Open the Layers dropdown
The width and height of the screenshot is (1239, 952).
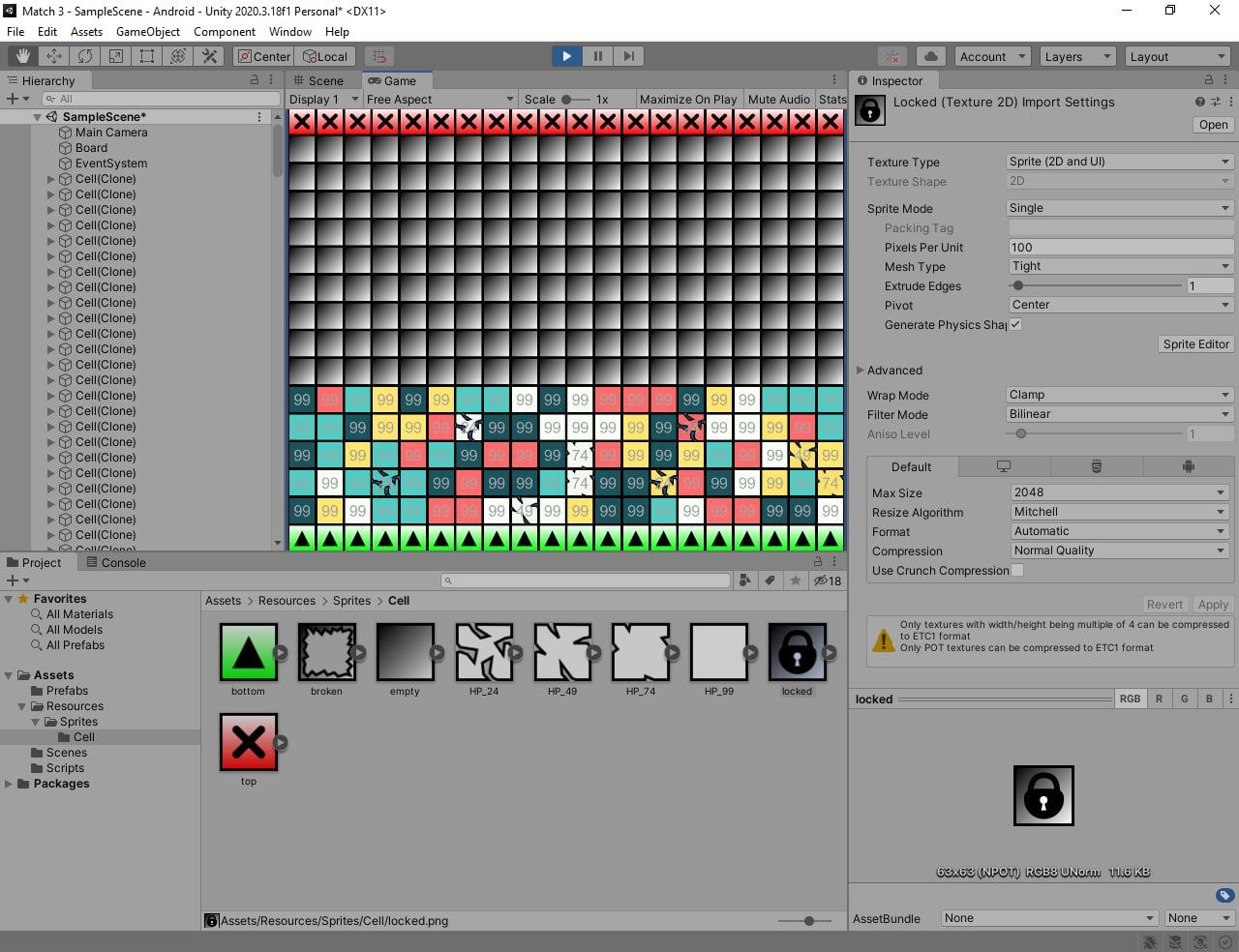(x=1076, y=56)
